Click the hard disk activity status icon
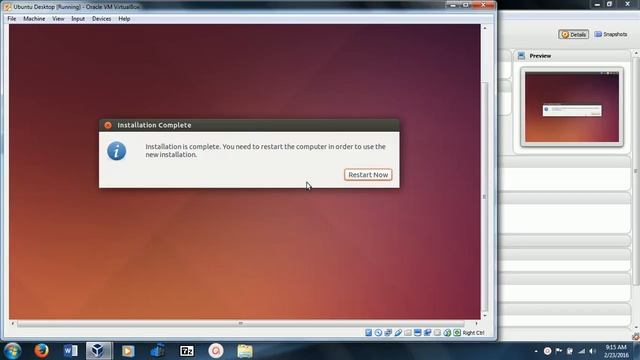Viewport: 640px width, 360px height. point(368,333)
